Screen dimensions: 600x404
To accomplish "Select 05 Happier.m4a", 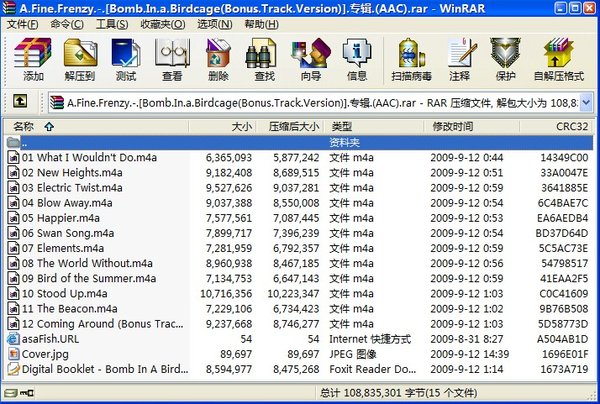I will (60, 218).
